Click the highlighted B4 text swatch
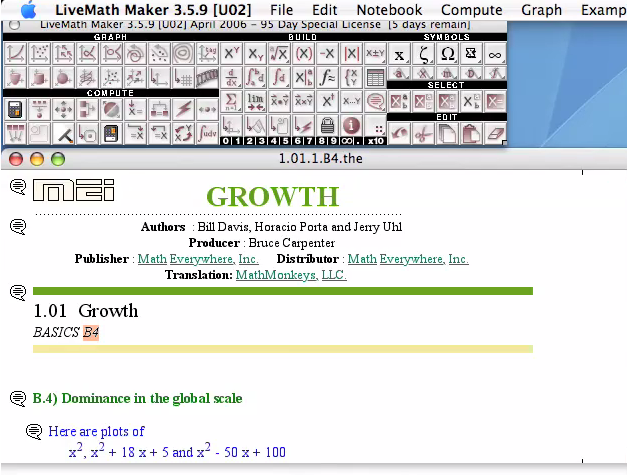Viewport: 627px width, 475px height. (x=91, y=332)
